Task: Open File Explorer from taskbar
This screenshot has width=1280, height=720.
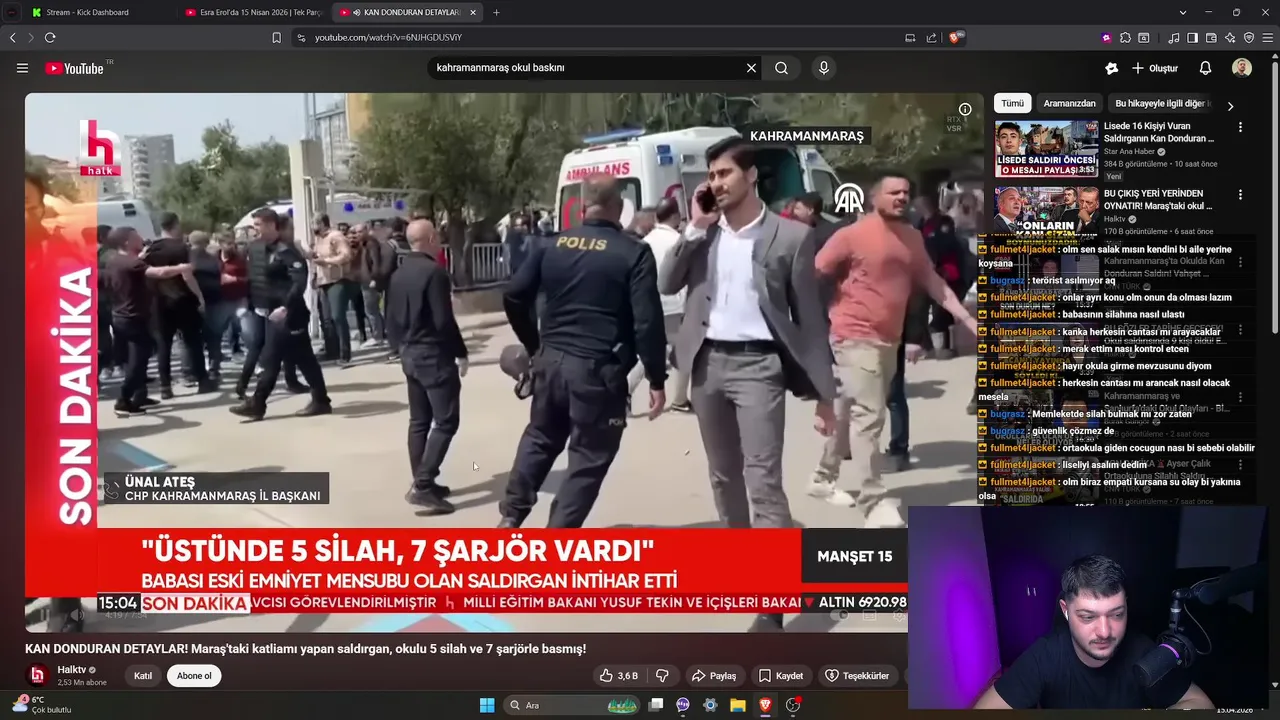Action: click(737, 705)
